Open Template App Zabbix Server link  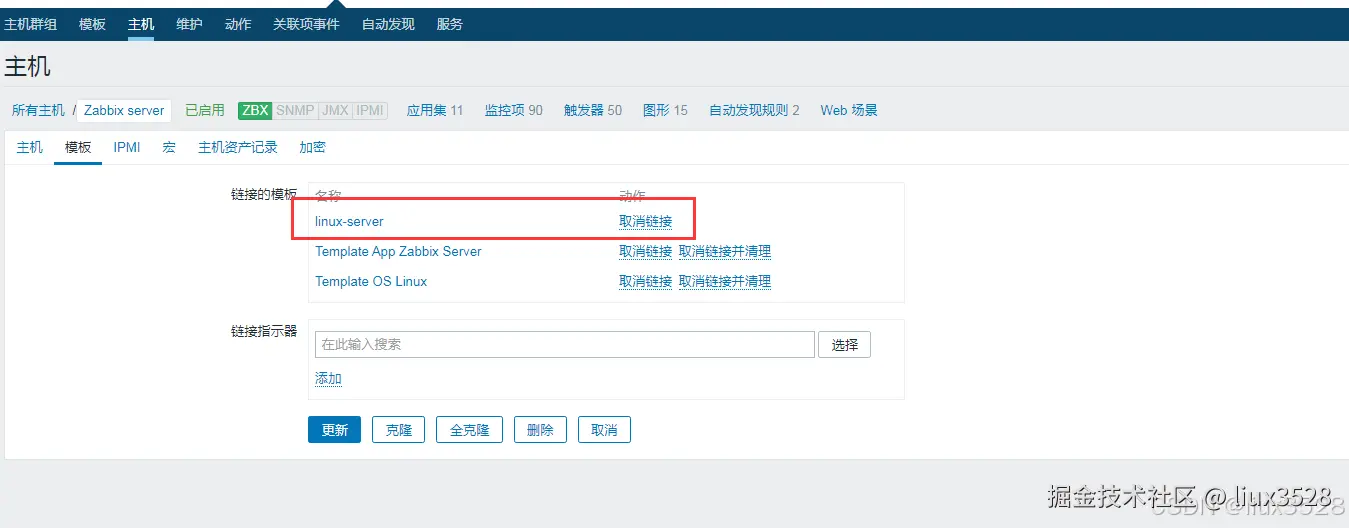tap(398, 251)
